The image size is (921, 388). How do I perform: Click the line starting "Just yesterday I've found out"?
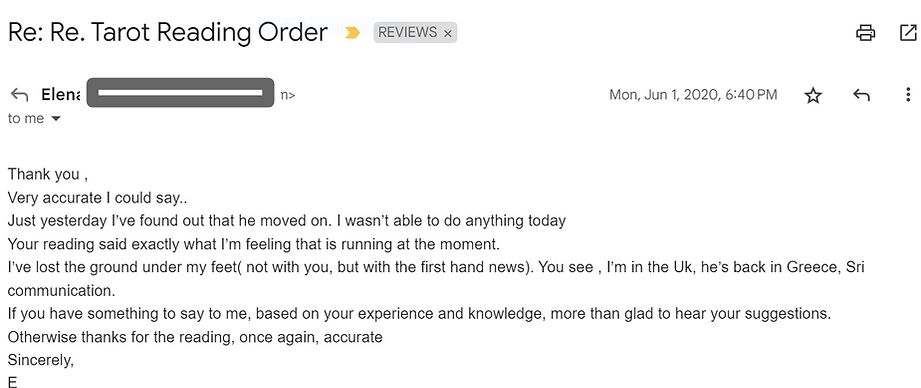point(287,221)
